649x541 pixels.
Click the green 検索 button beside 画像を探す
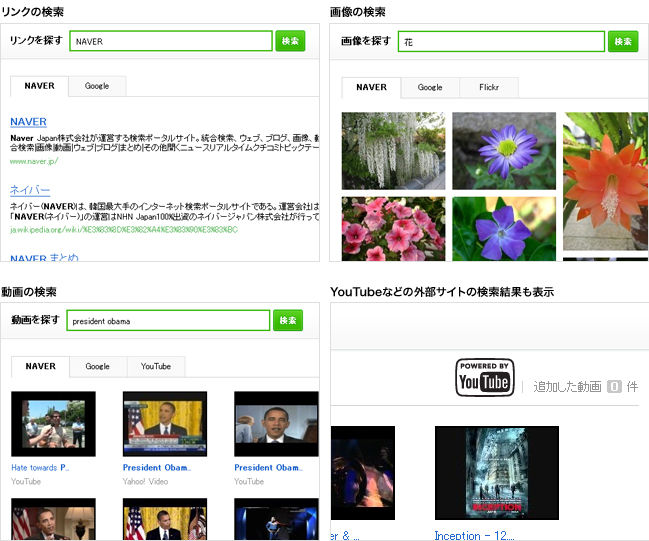623,41
